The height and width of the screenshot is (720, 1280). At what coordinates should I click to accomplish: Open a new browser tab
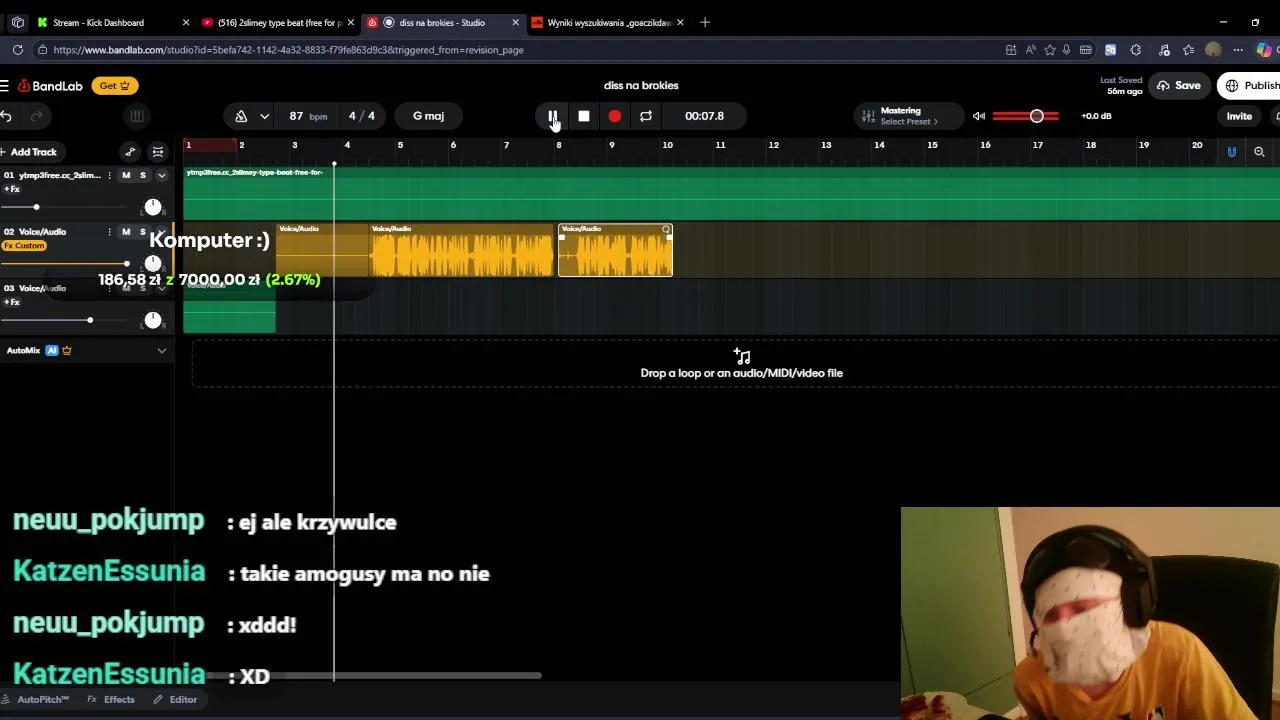click(705, 22)
